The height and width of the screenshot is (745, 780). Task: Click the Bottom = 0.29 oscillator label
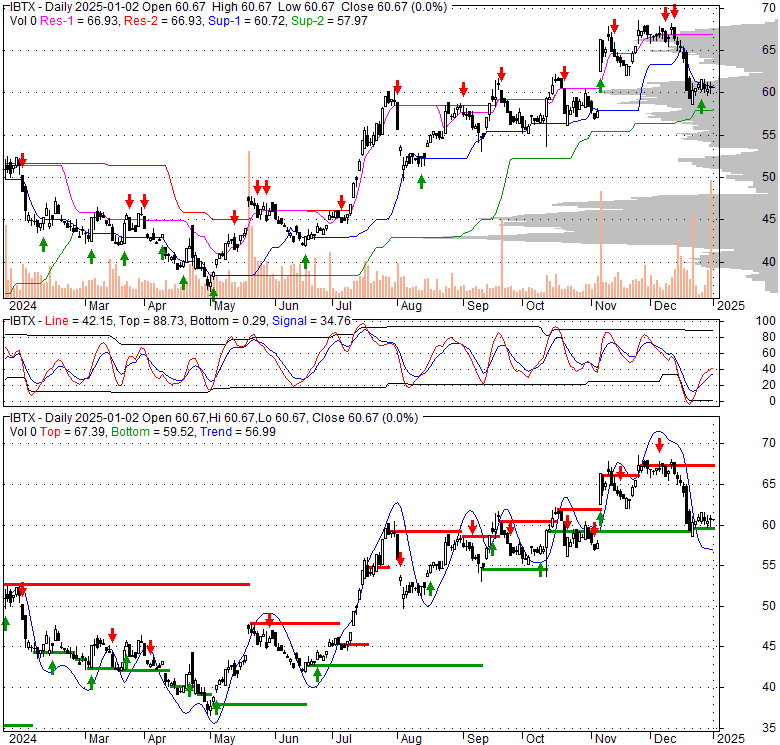pos(228,321)
